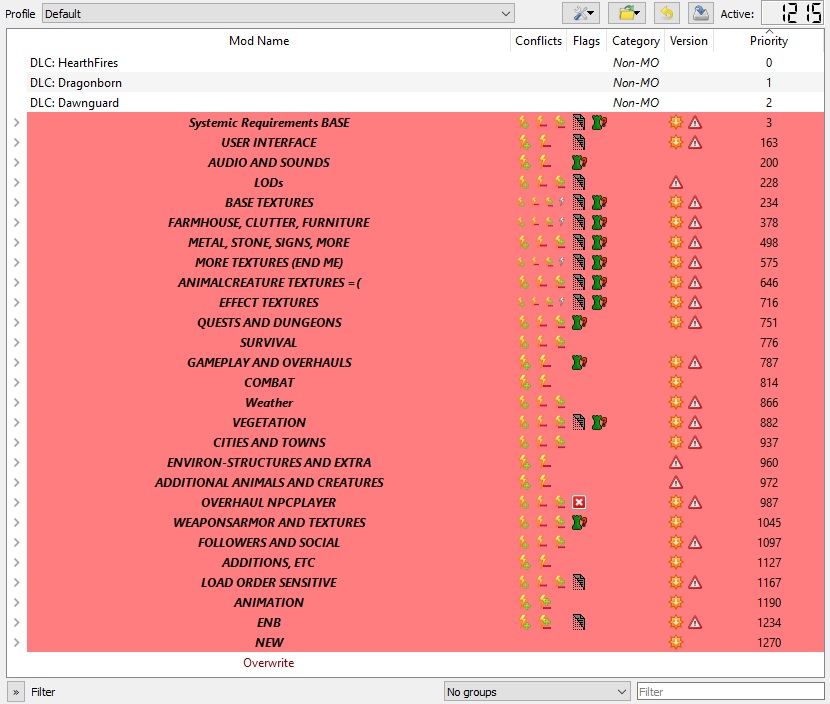This screenshot has height=704, width=830.
Task: Expand the SURVIVAL separator
Action: pos(16,342)
